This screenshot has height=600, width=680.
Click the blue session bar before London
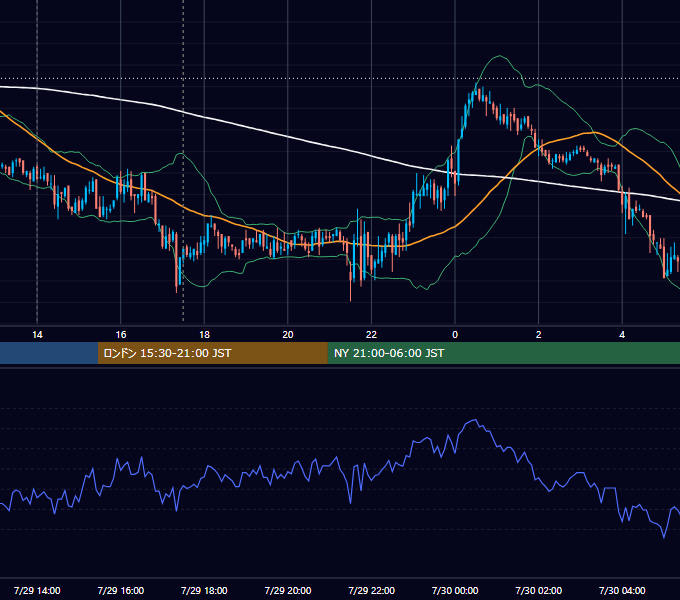(x=49, y=353)
